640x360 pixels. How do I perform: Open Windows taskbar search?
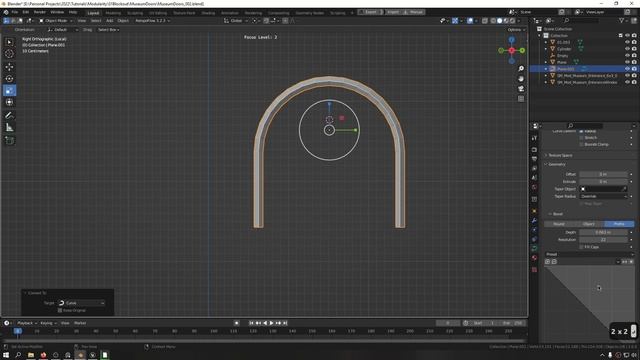click(18, 355)
